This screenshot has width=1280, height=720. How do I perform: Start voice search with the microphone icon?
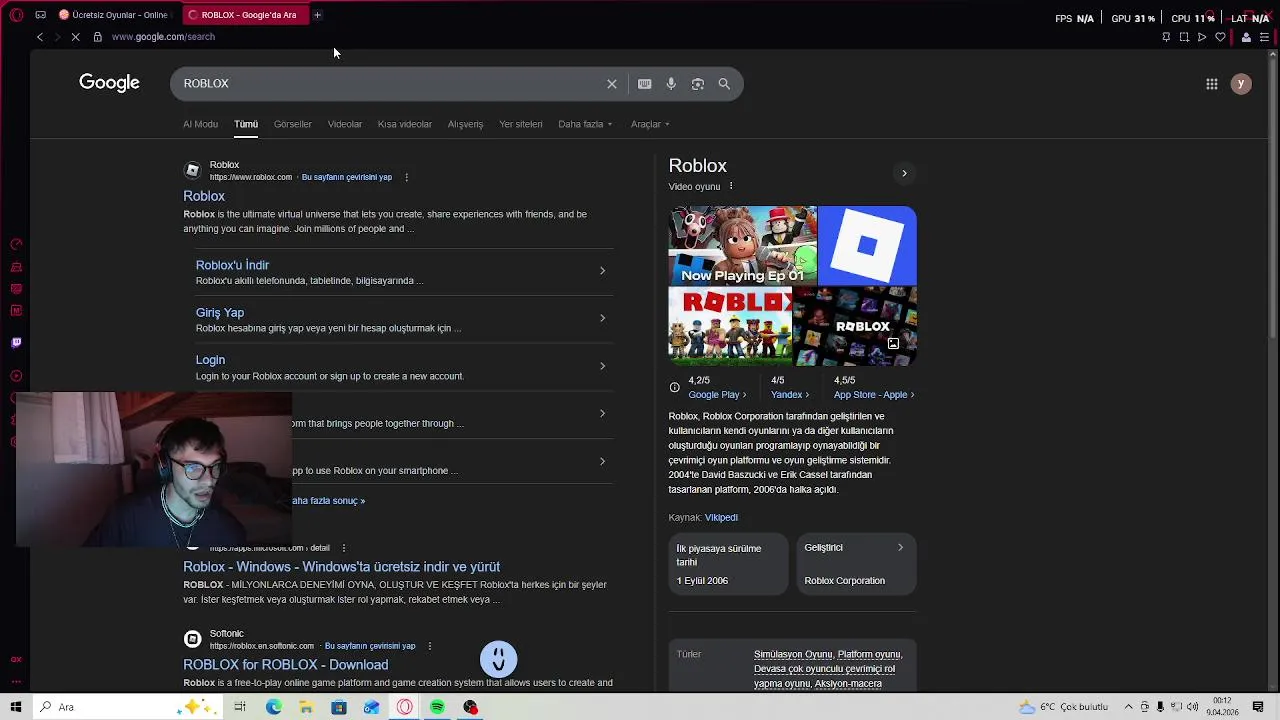[x=671, y=84]
